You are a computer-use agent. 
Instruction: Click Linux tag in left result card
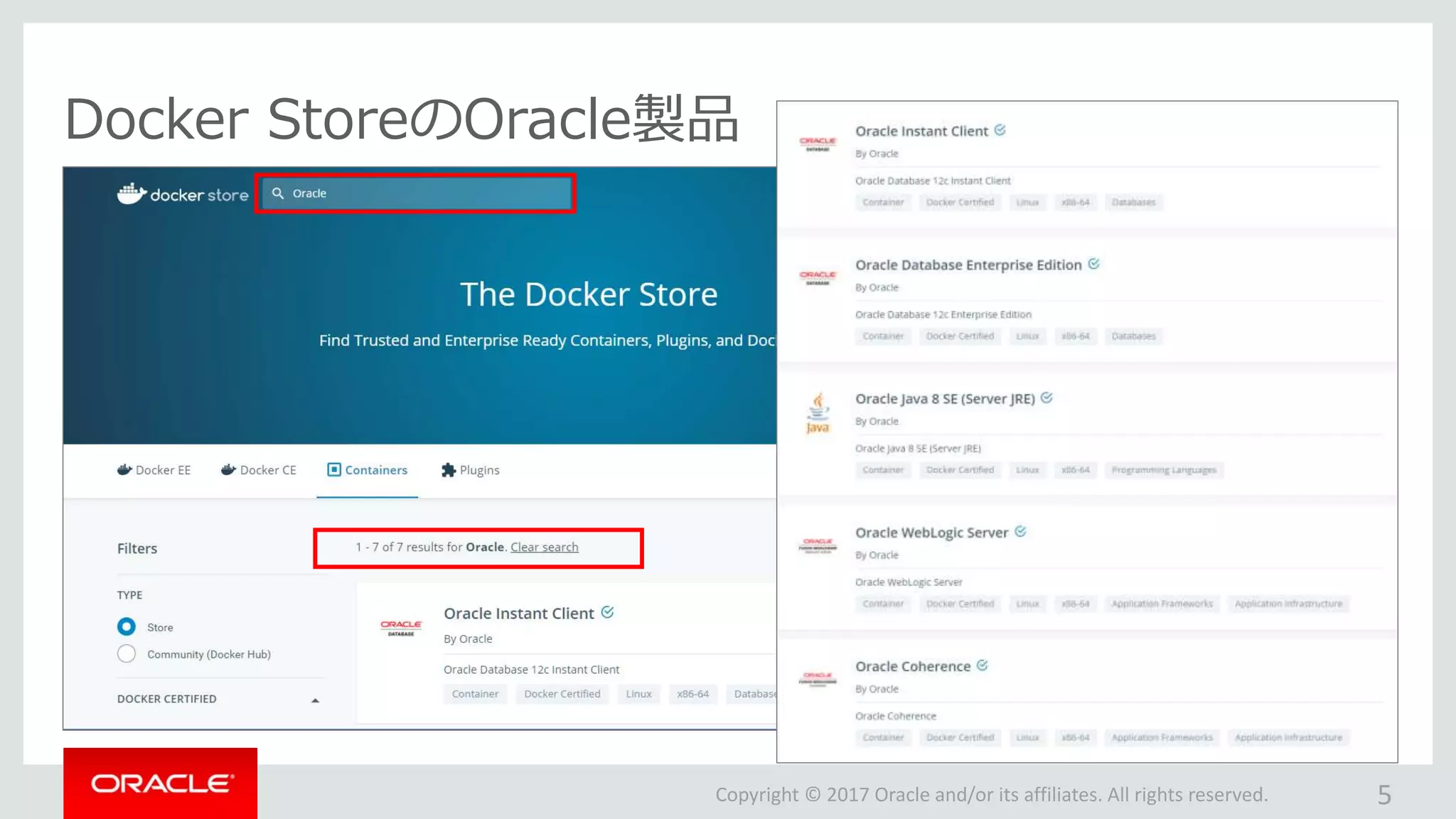tap(638, 694)
